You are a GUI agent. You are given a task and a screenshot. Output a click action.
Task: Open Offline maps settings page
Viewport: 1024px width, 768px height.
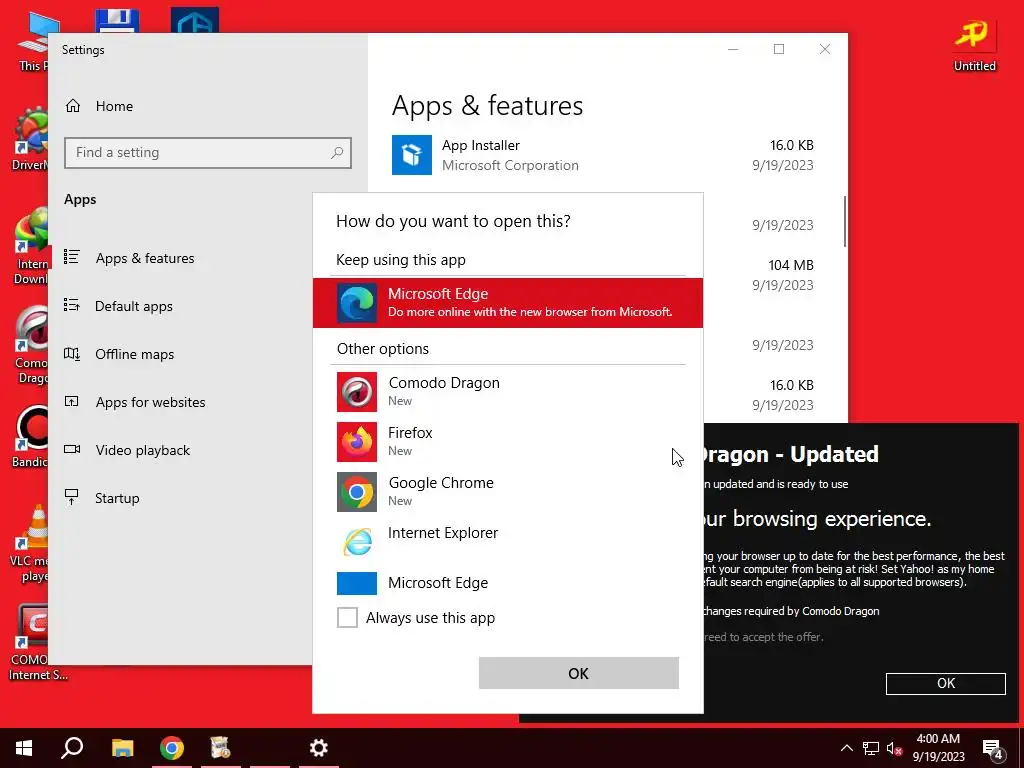tap(135, 354)
